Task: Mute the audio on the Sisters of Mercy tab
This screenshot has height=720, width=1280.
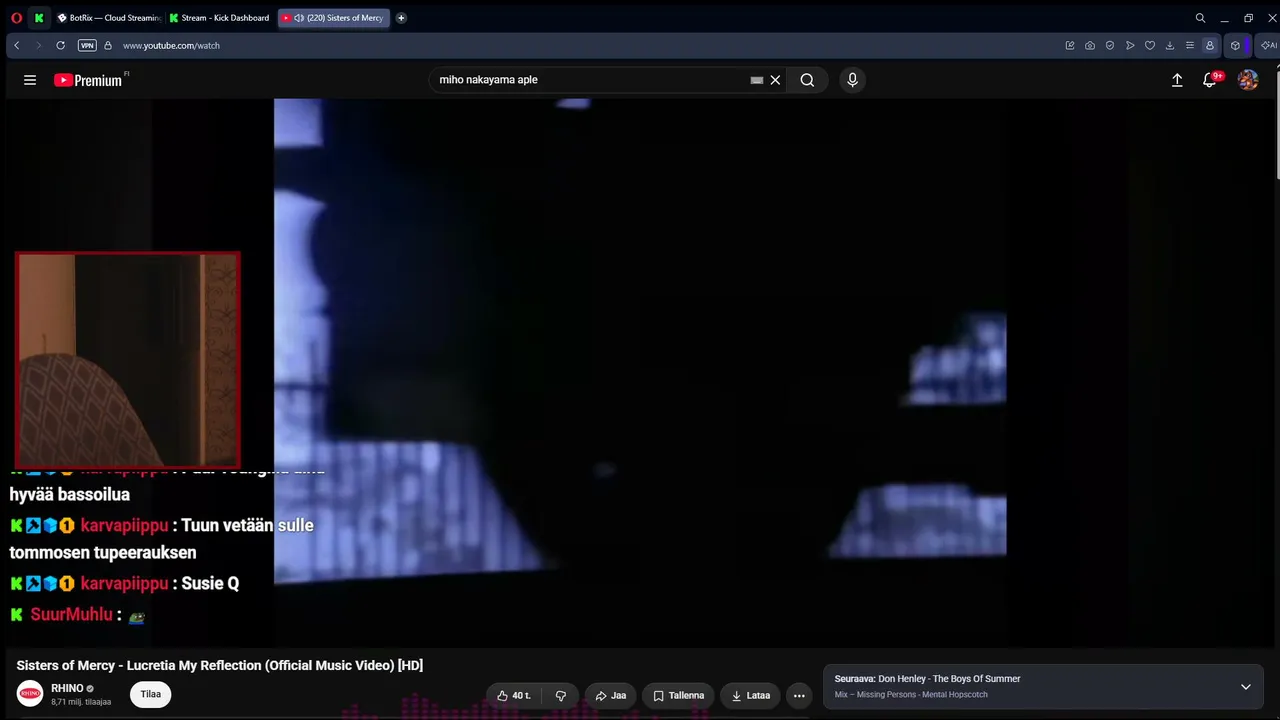Action: pos(299,18)
